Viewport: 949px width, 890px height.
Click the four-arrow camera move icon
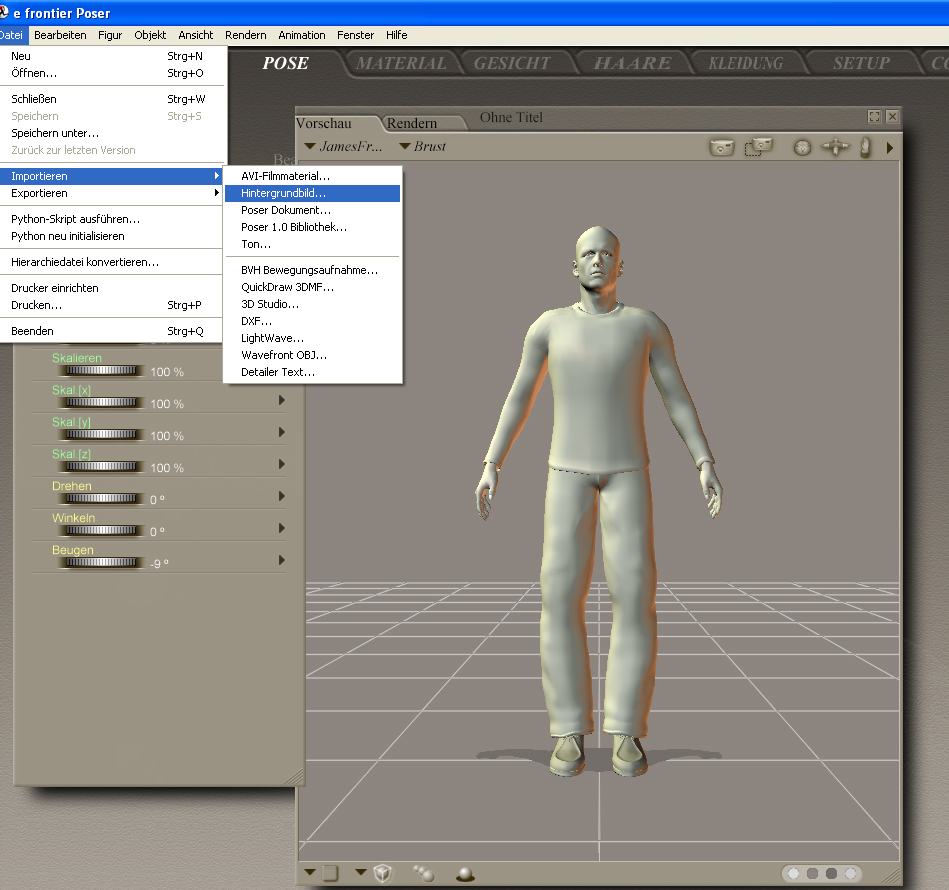coord(835,147)
